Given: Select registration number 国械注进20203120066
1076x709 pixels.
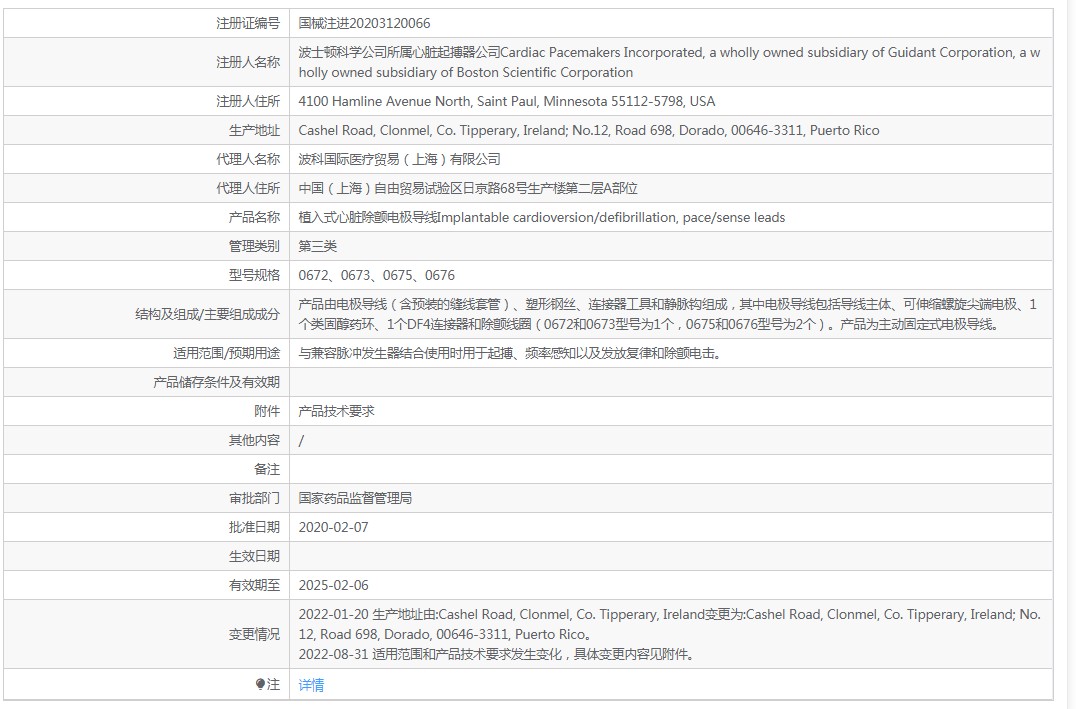Looking at the screenshot, I should [364, 23].
